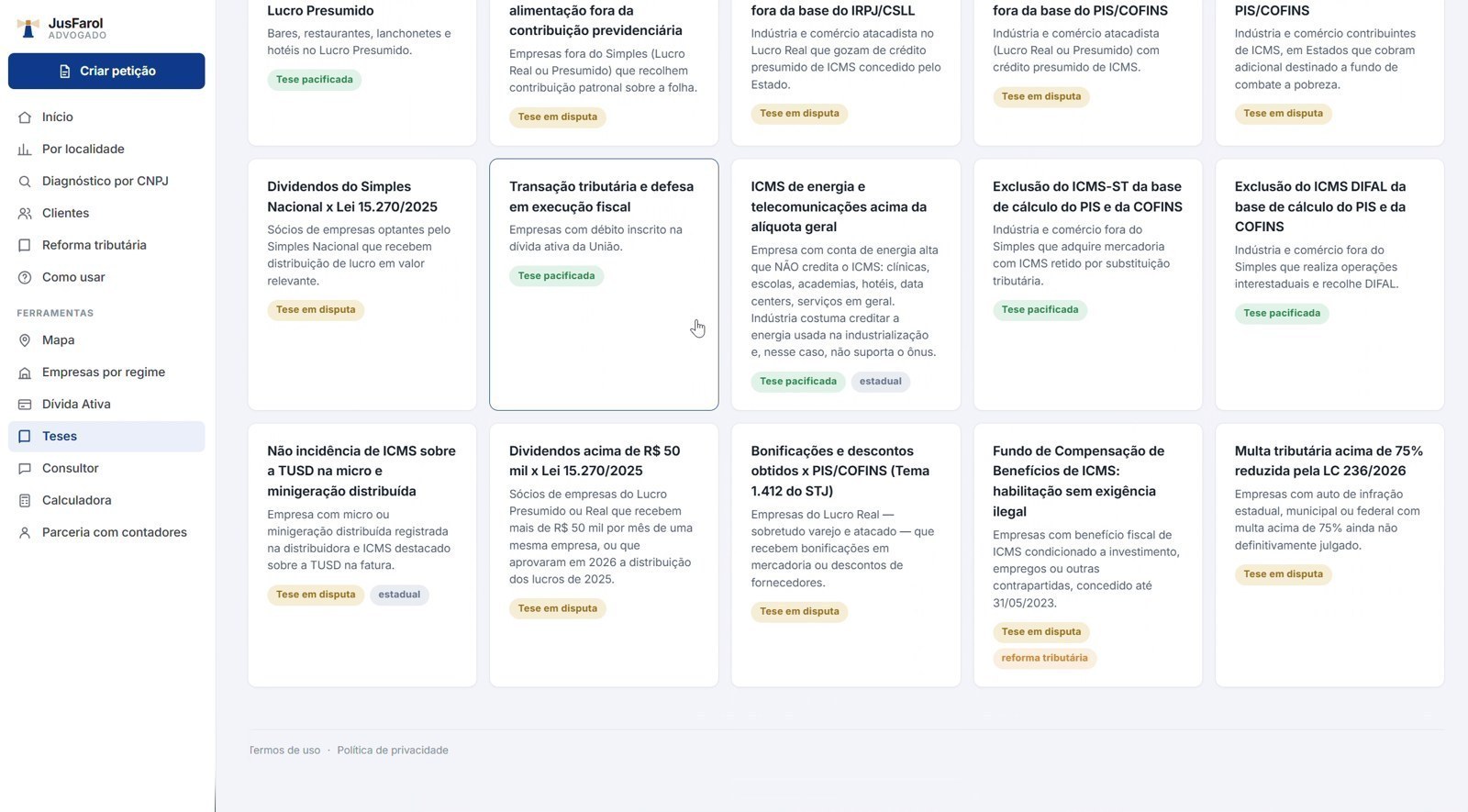Click the calculator icon beside Calculadora
Image resolution: width=1468 pixels, height=812 pixels.
[25, 501]
